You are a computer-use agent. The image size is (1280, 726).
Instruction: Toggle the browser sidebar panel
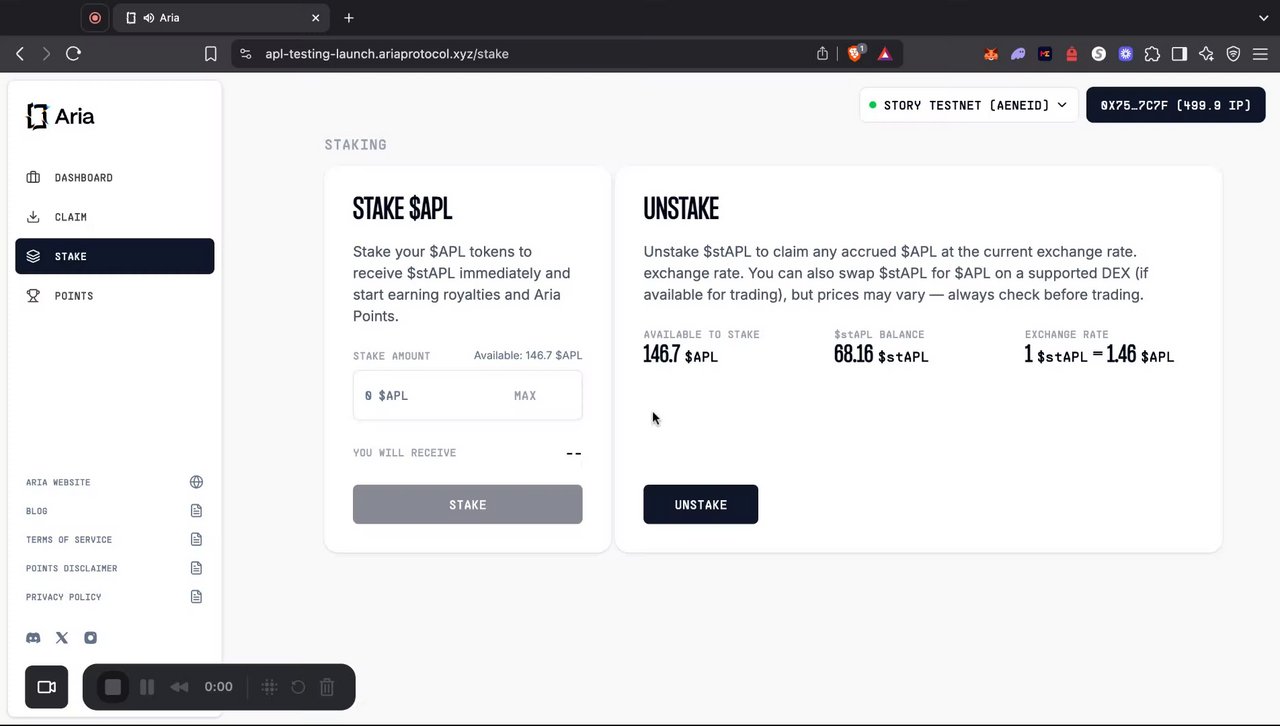(x=1179, y=54)
